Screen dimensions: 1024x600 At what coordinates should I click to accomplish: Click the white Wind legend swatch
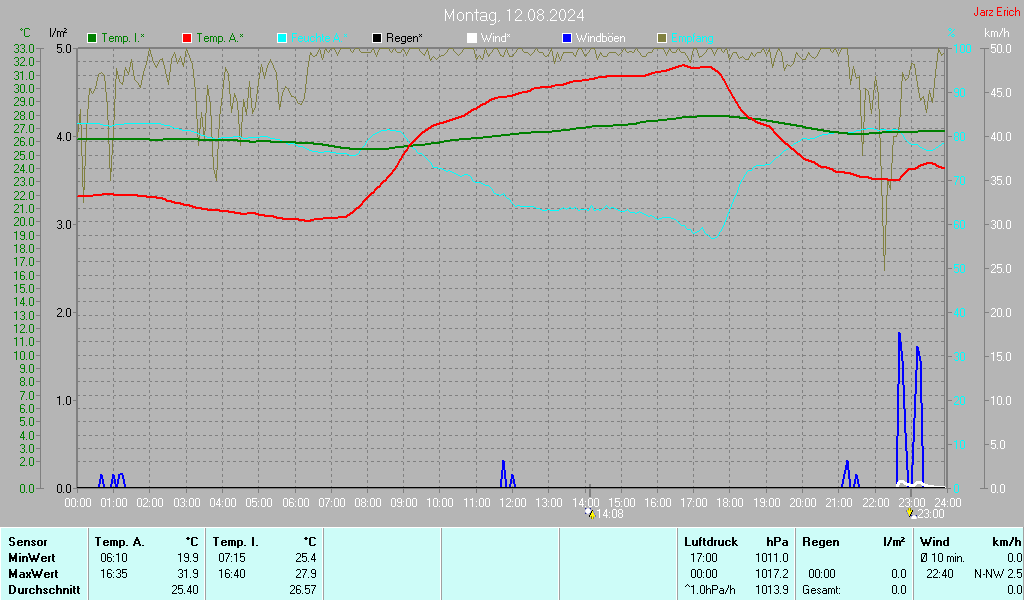472,38
